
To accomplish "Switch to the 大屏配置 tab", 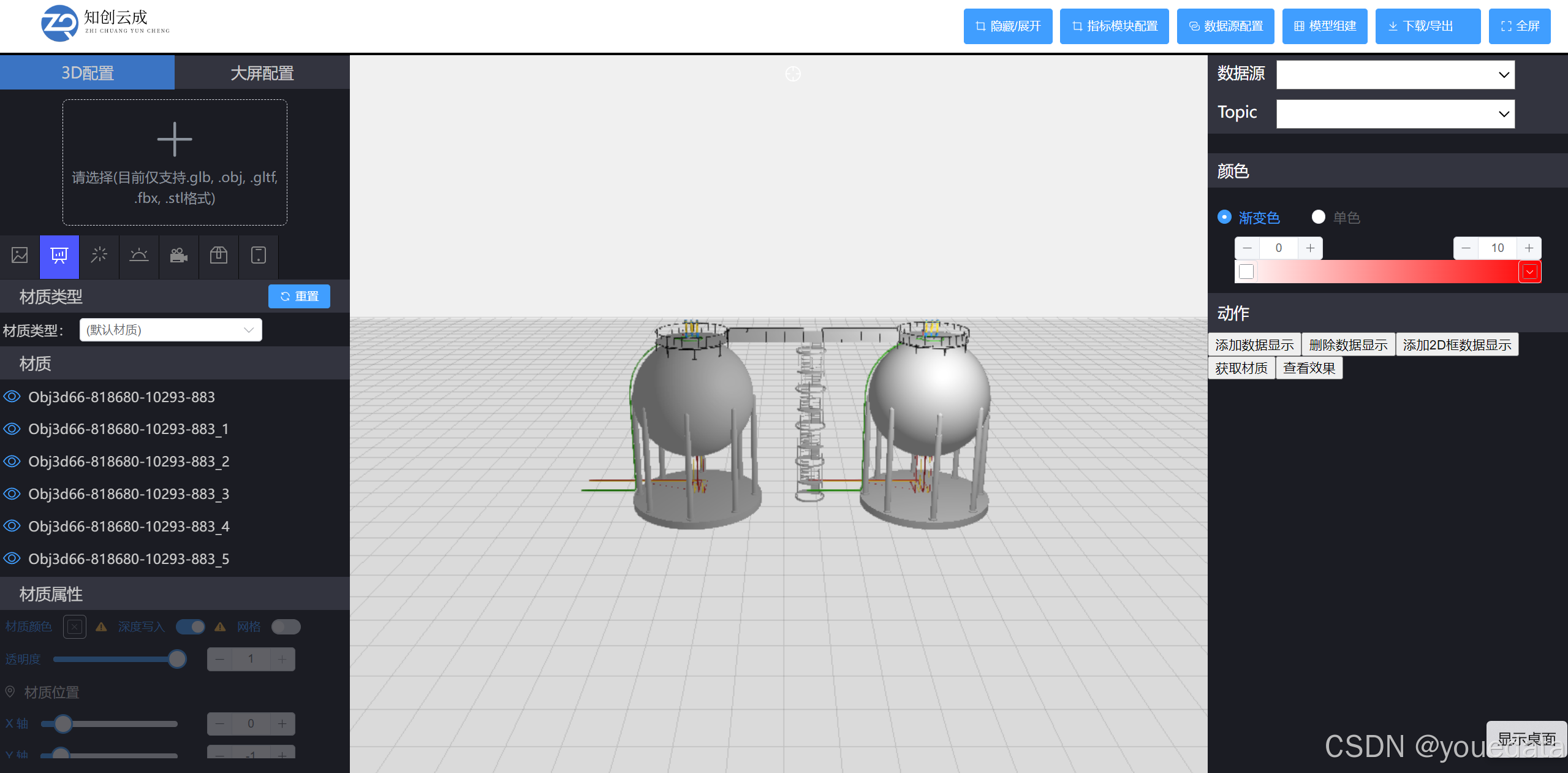I will (262, 72).
